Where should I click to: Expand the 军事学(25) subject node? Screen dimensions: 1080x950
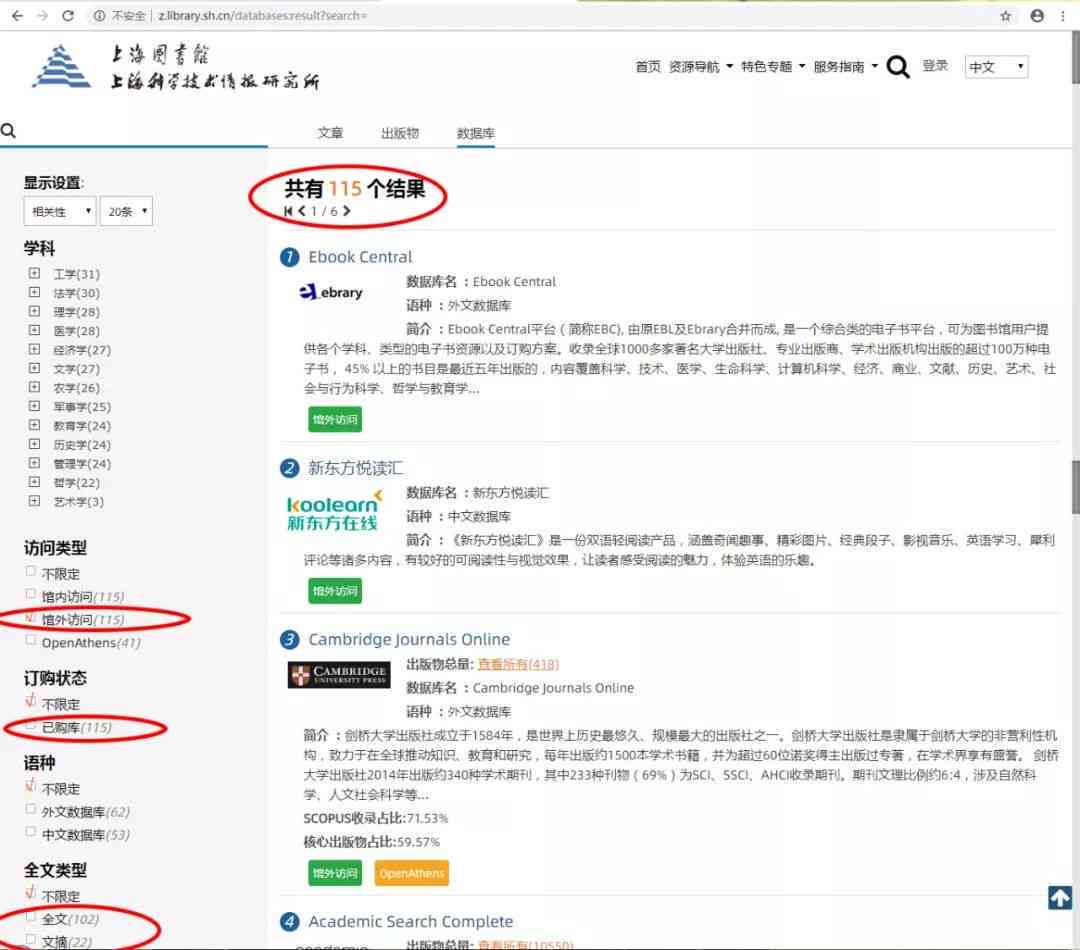pyautogui.click(x=34, y=406)
